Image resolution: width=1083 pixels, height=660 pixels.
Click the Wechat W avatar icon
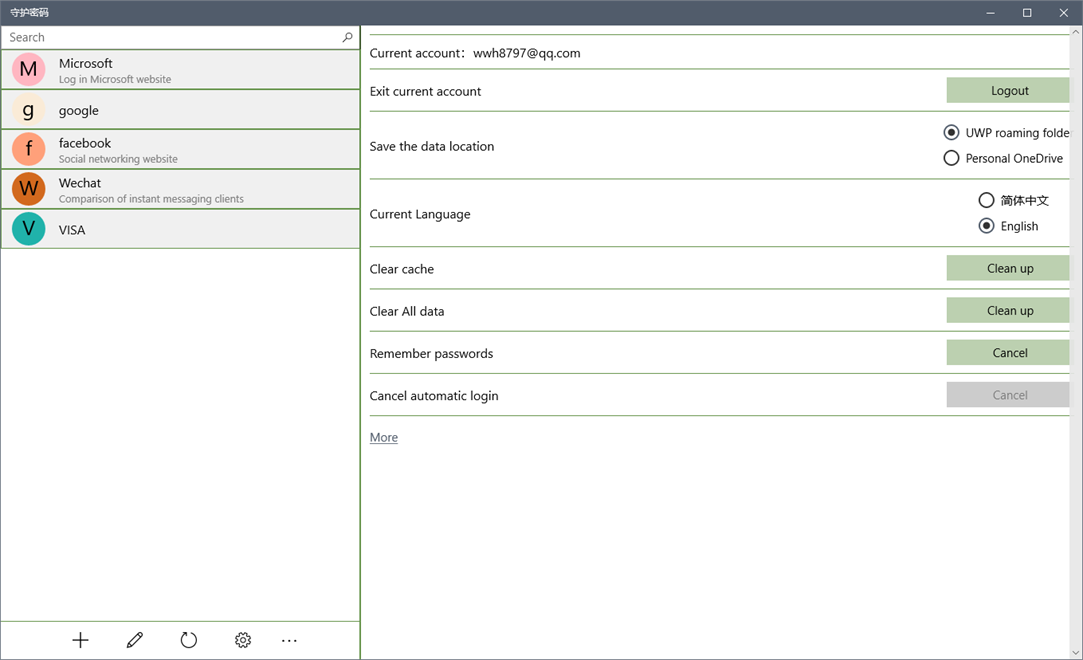click(x=27, y=188)
